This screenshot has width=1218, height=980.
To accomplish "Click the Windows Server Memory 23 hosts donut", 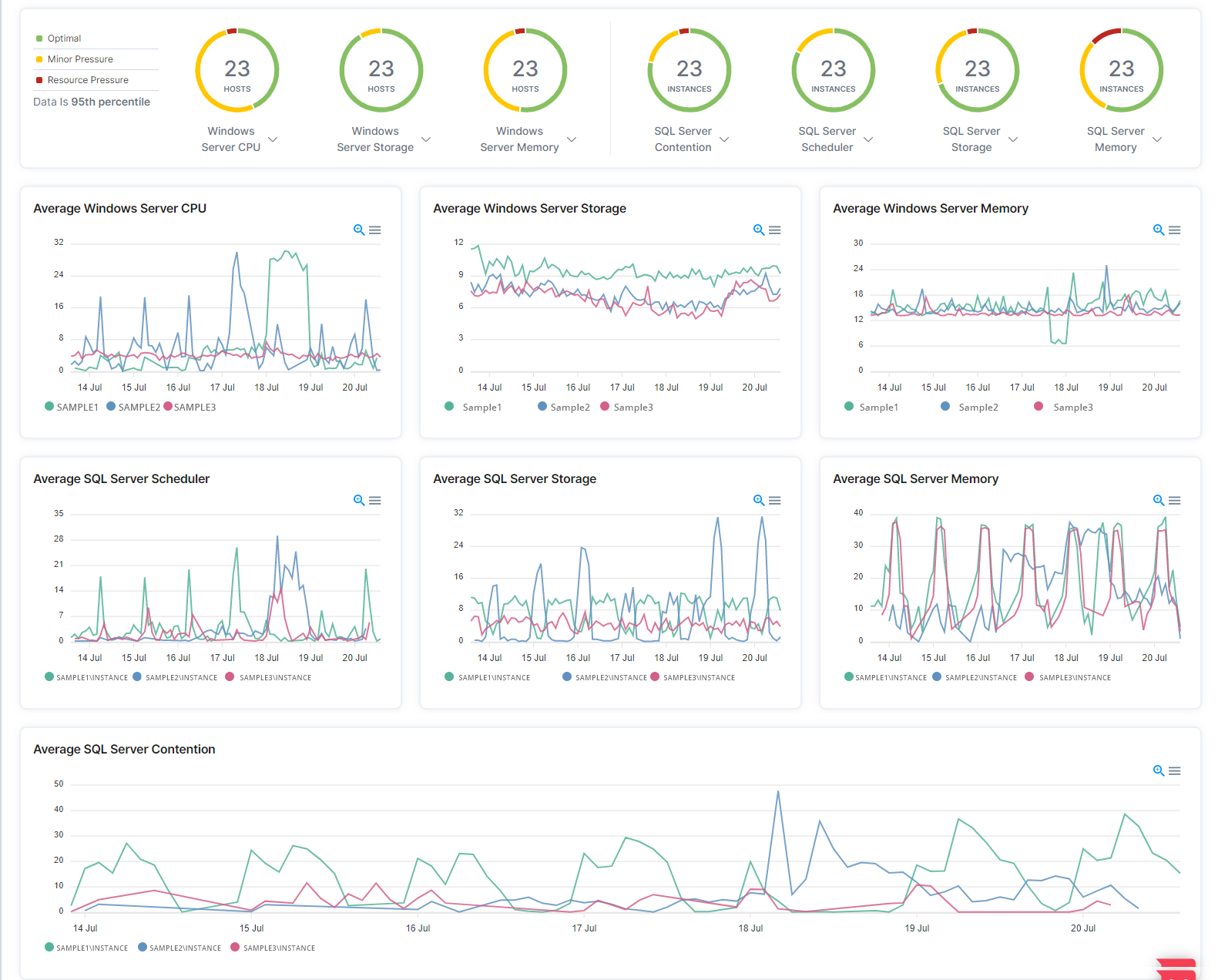I will [525, 70].
